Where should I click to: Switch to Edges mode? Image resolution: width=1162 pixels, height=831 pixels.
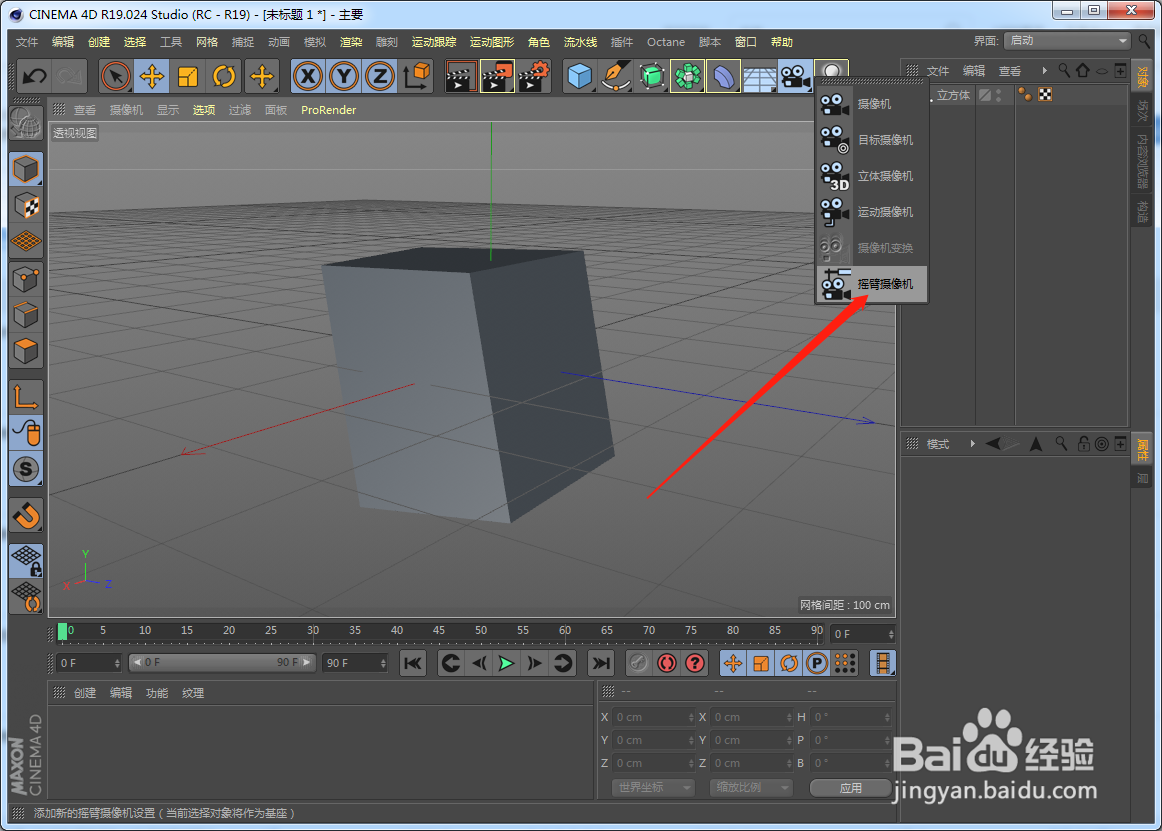[26, 315]
